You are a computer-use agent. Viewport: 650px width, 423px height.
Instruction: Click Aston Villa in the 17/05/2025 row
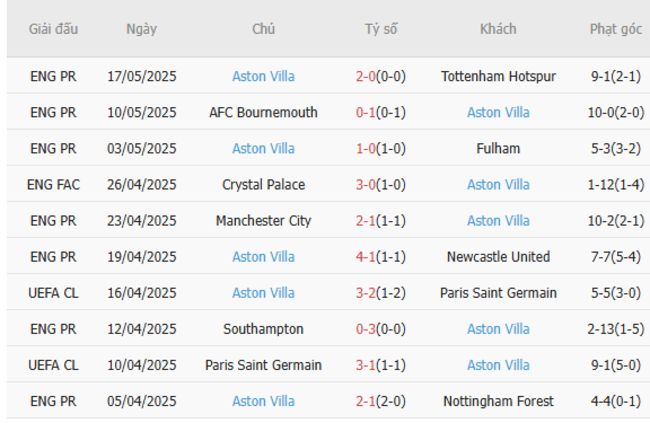coord(263,76)
